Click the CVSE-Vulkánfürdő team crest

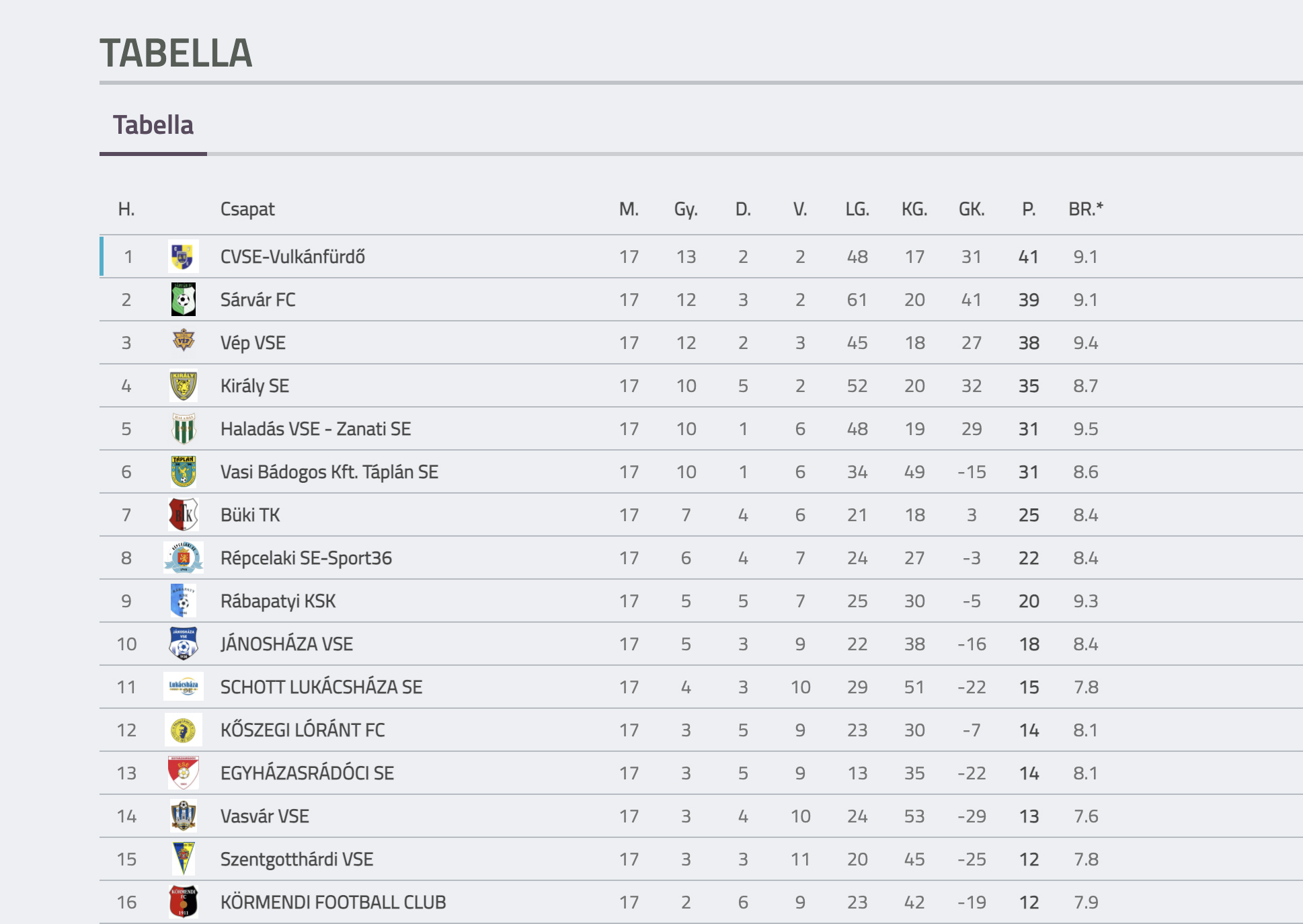pyautogui.click(x=183, y=256)
